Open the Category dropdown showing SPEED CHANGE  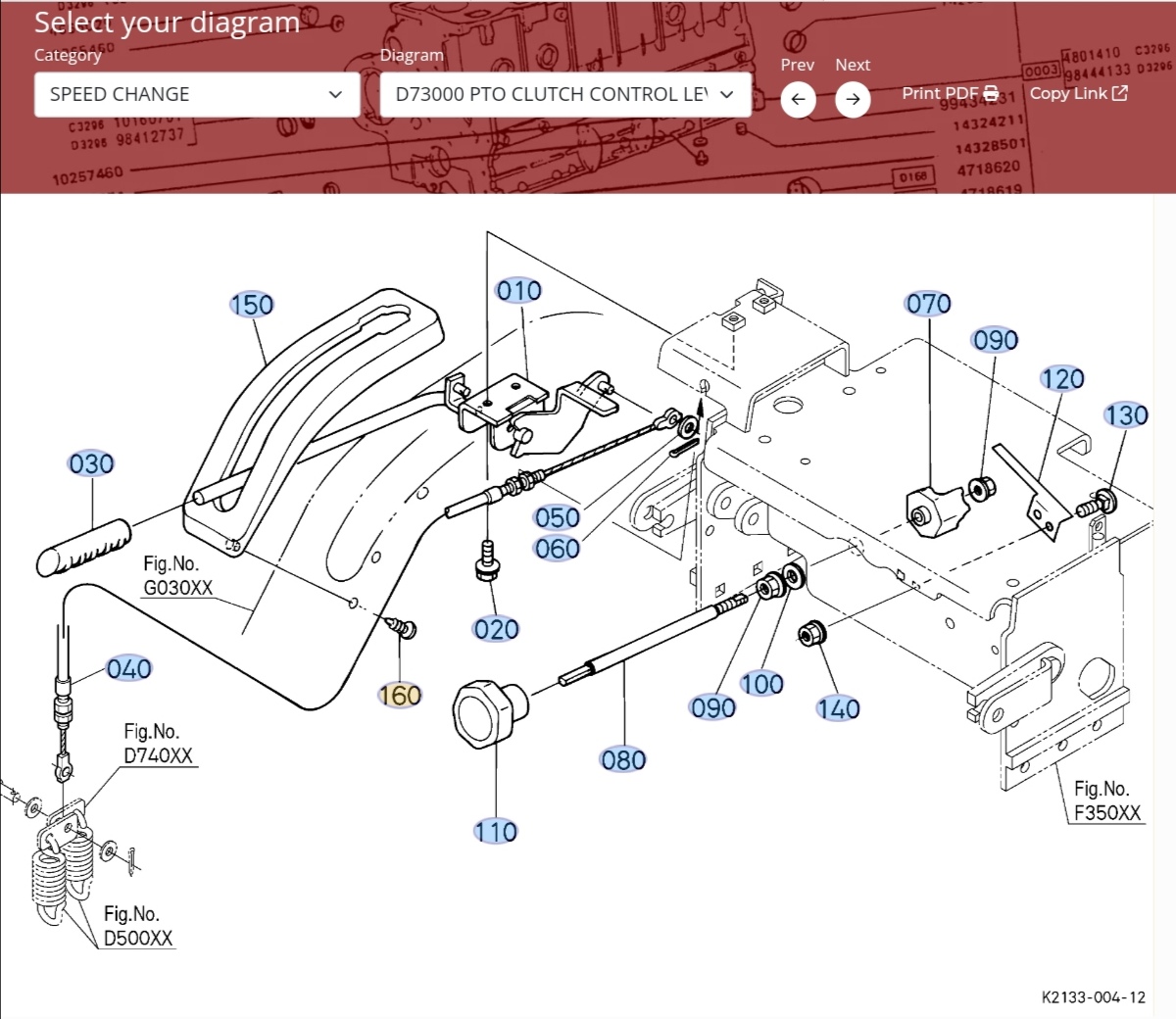pos(197,95)
